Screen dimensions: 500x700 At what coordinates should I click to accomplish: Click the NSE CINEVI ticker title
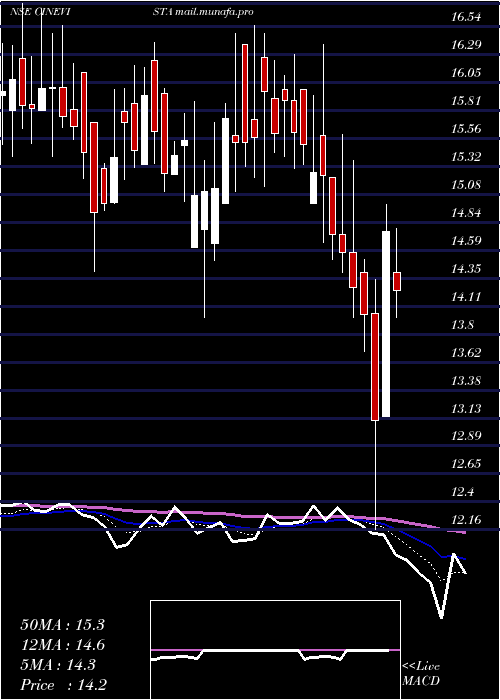point(42,12)
